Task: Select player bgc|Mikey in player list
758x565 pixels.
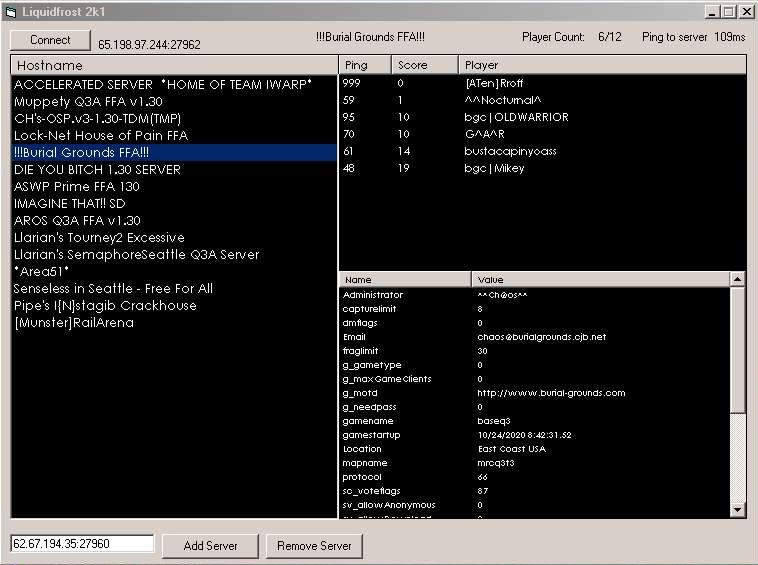Action: click(494, 168)
